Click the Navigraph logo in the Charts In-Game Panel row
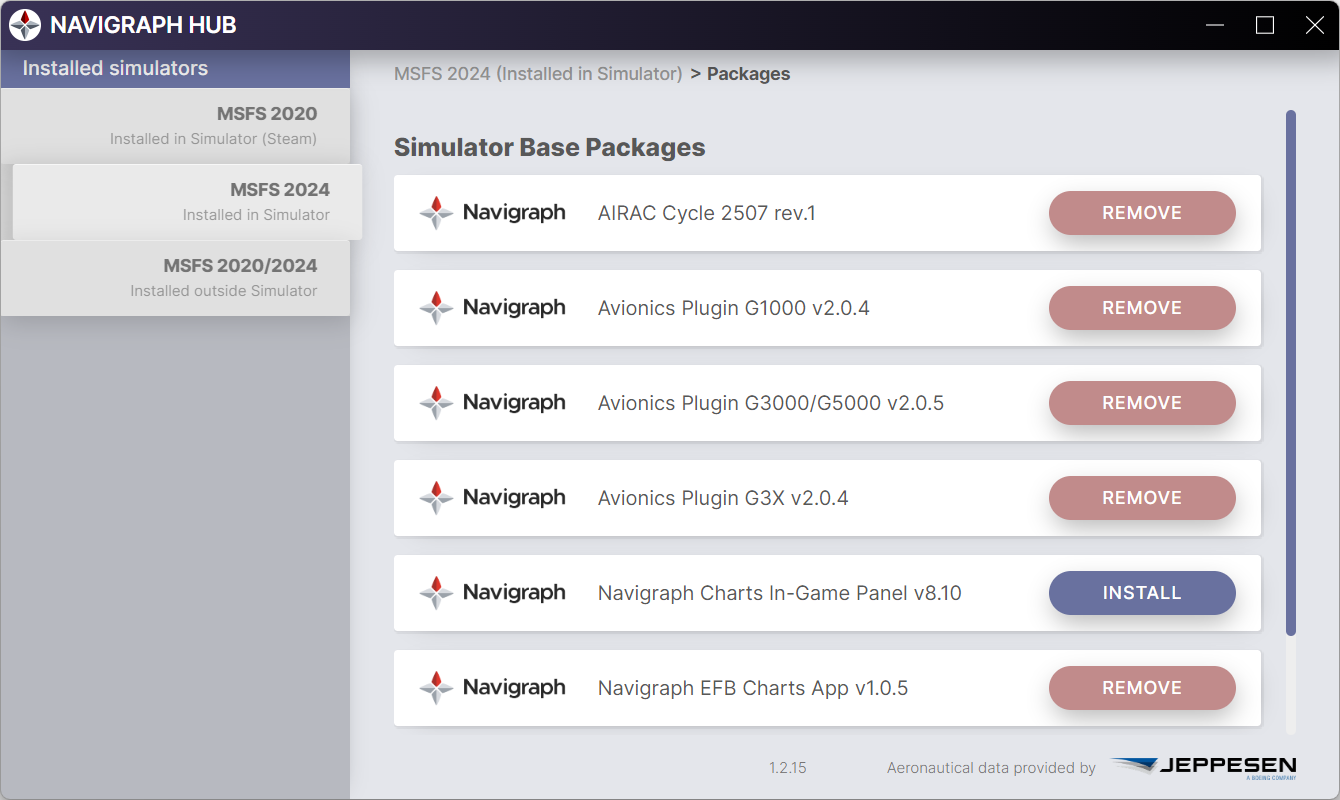 (x=492, y=593)
